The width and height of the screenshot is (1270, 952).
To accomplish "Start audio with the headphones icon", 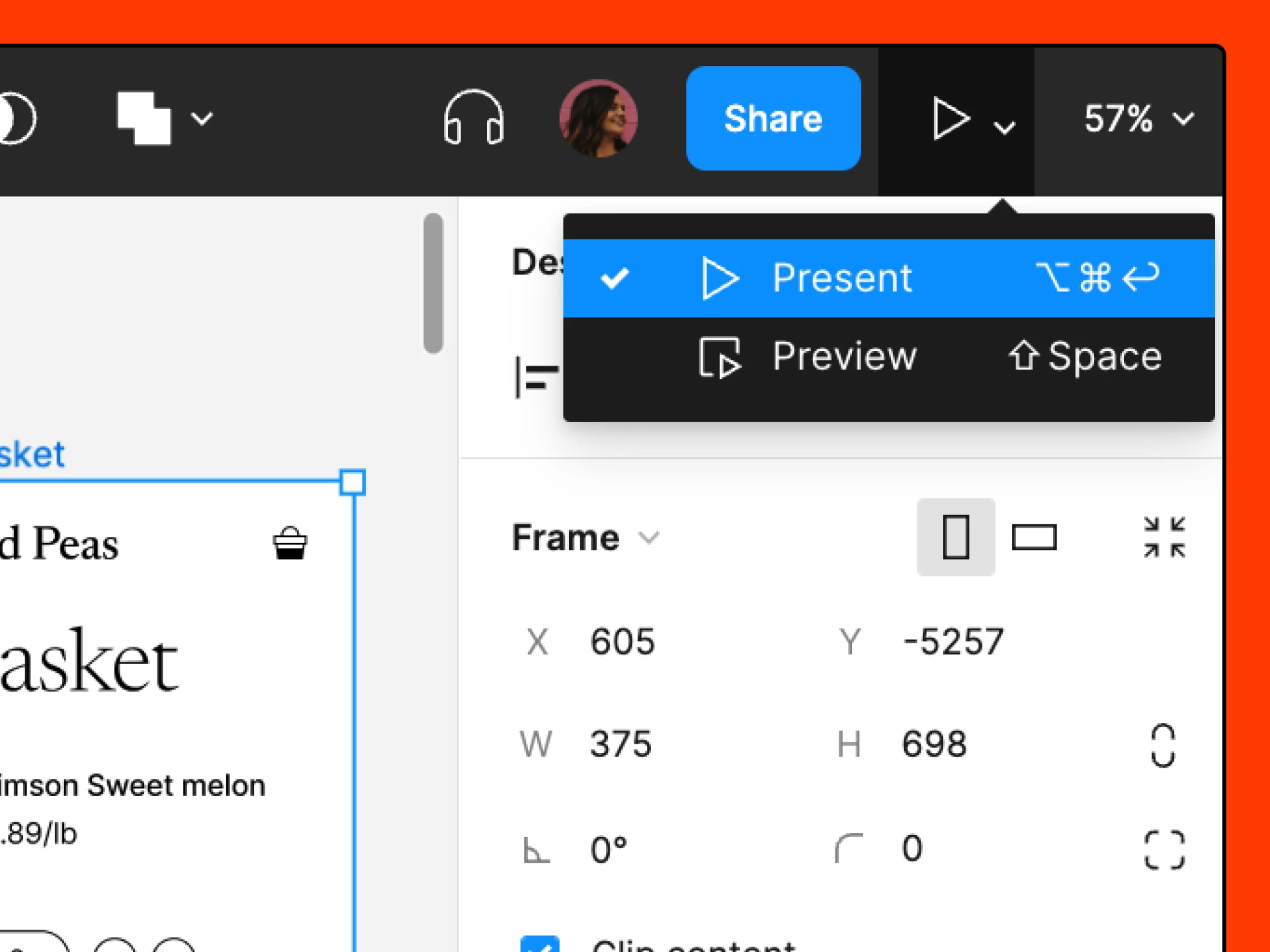I will pyautogui.click(x=474, y=118).
